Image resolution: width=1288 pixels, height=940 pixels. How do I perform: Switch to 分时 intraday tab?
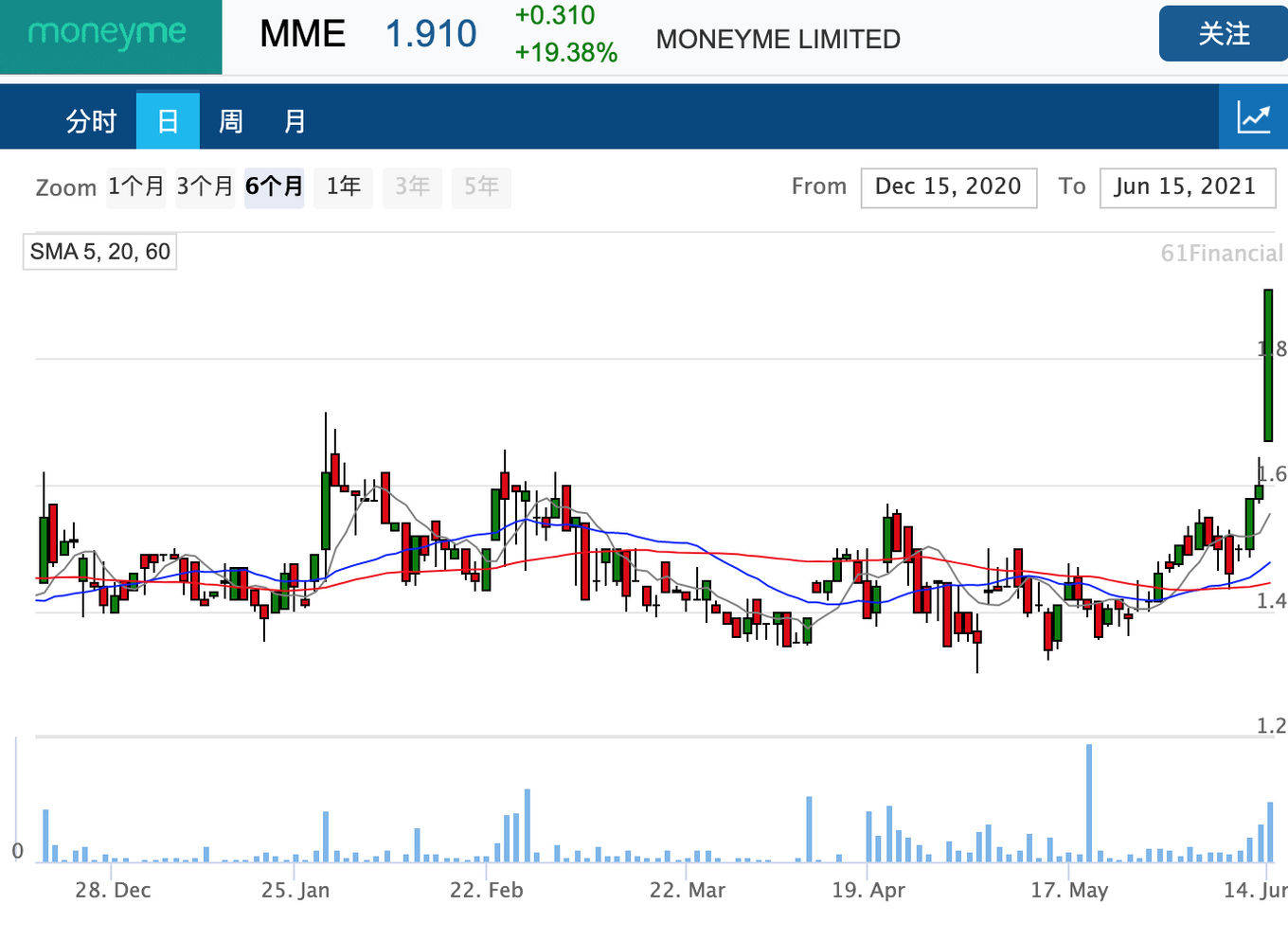pos(91,120)
